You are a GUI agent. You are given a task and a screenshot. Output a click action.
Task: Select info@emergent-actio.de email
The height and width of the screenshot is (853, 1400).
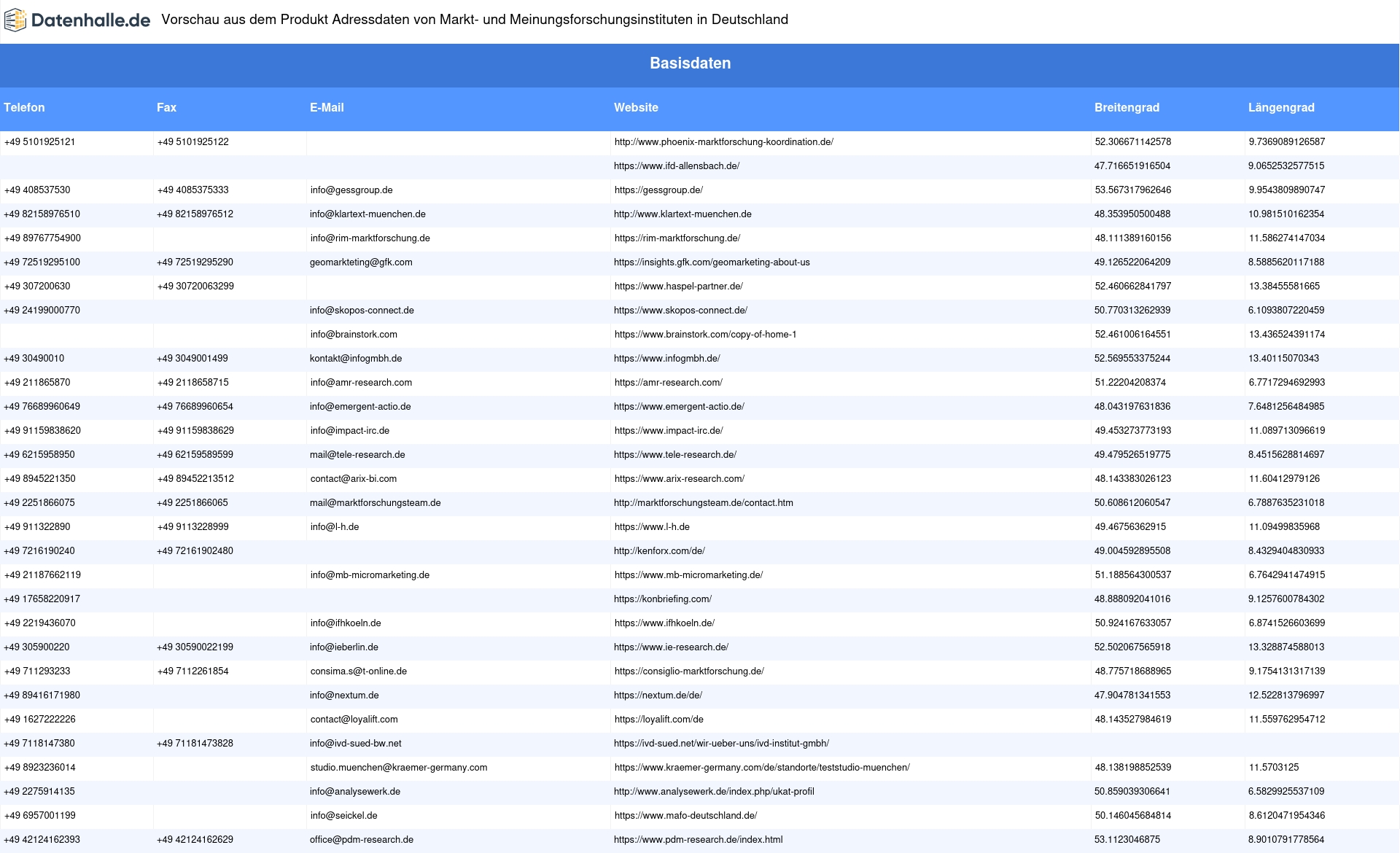(x=360, y=407)
